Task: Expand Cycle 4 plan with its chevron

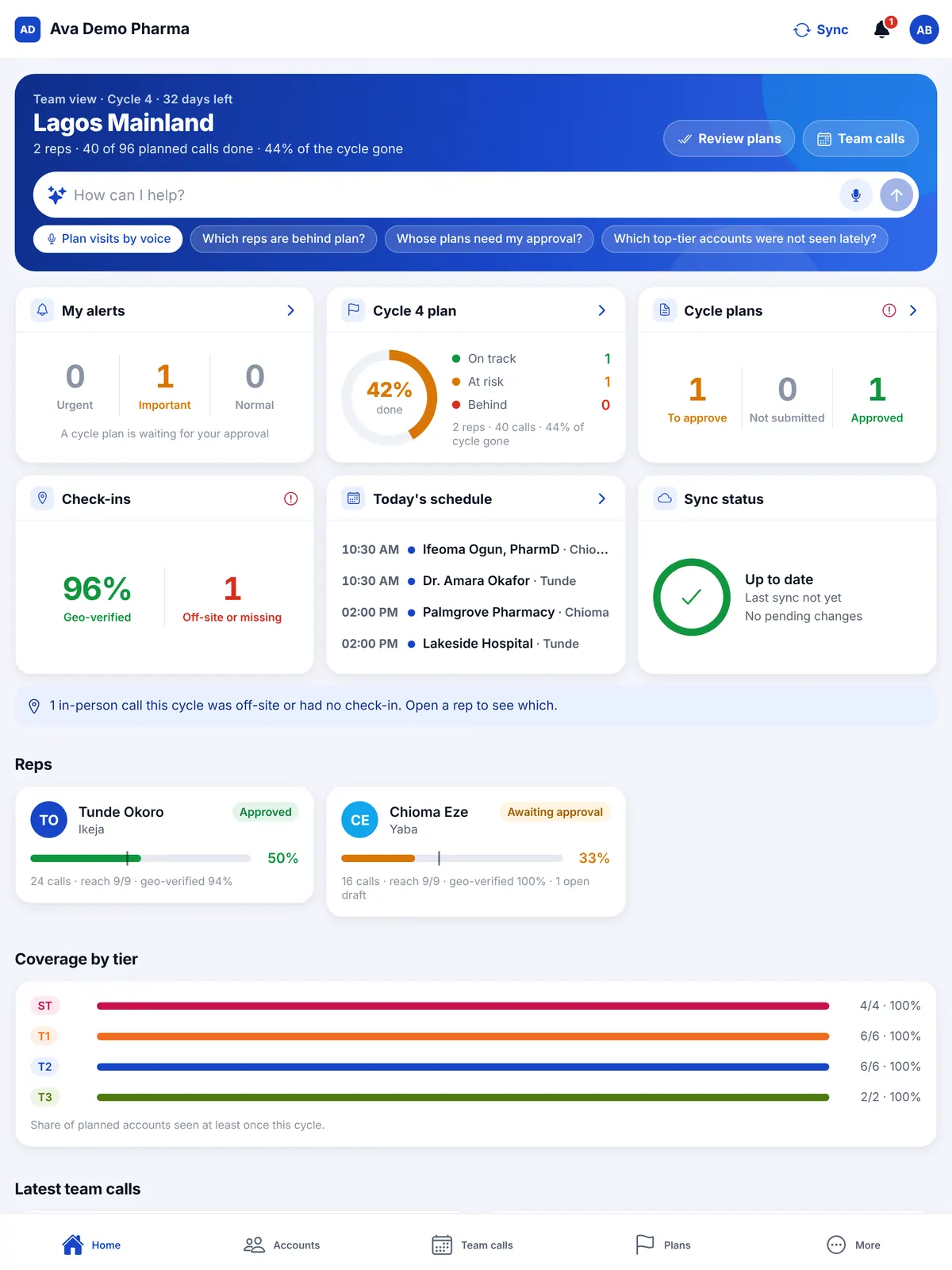Action: click(x=602, y=310)
